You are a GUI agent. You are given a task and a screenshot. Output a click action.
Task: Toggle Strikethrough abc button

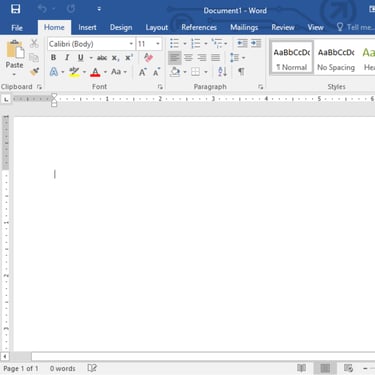pyautogui.click(x=102, y=58)
